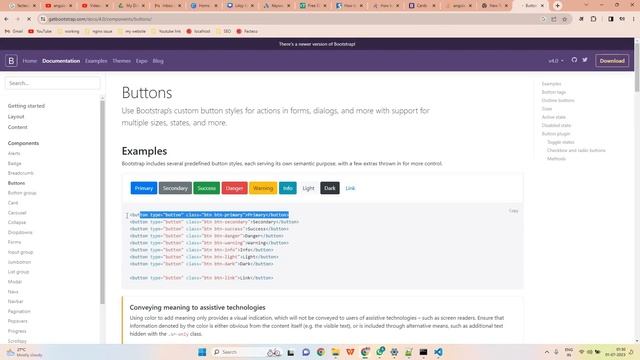Jump to Checkbox and radio buttons section
The image size is (640, 360).
(576, 150)
